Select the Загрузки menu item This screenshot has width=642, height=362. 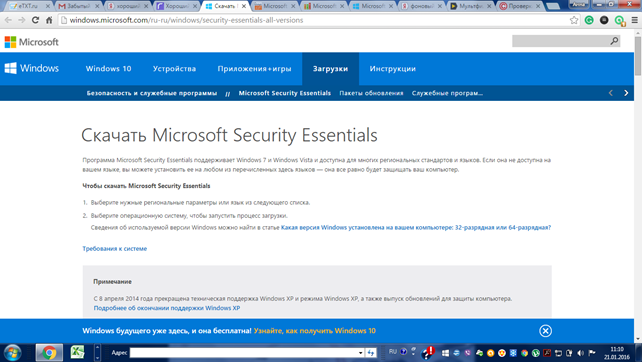click(x=330, y=69)
